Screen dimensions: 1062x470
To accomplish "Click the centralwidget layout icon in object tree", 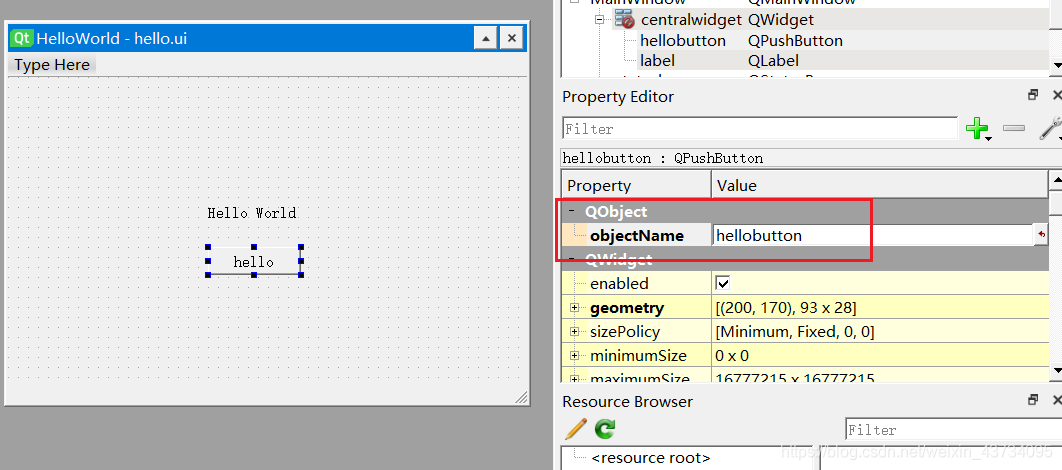I will (x=624, y=20).
